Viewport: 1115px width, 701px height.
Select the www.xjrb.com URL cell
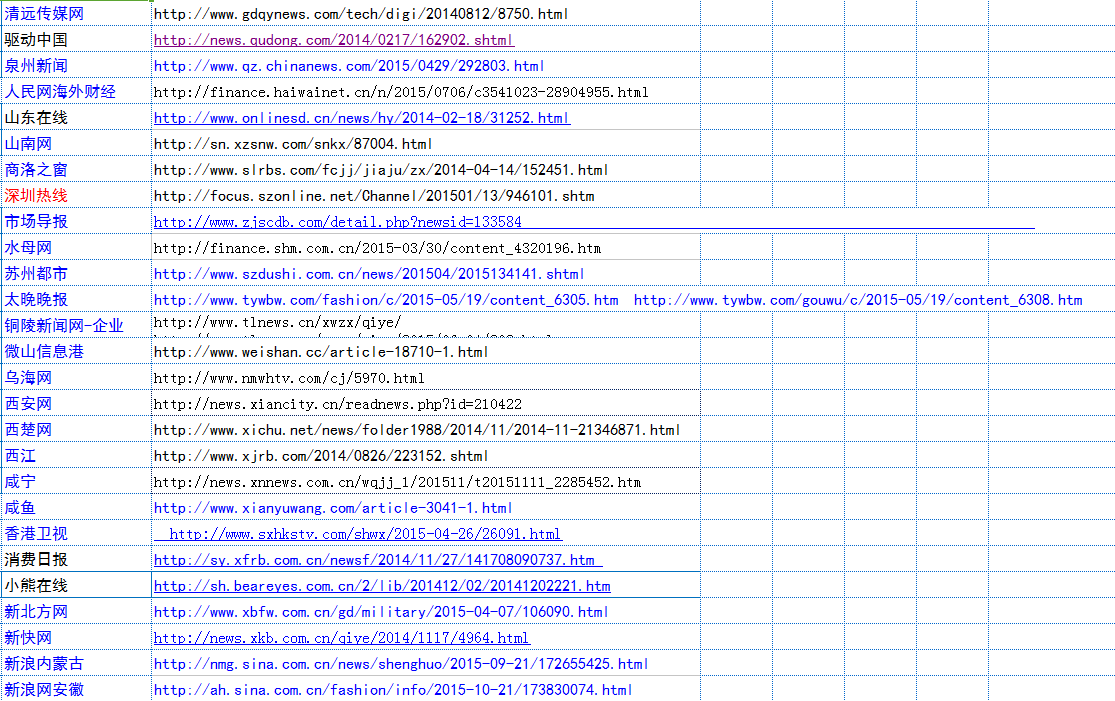[426, 456]
